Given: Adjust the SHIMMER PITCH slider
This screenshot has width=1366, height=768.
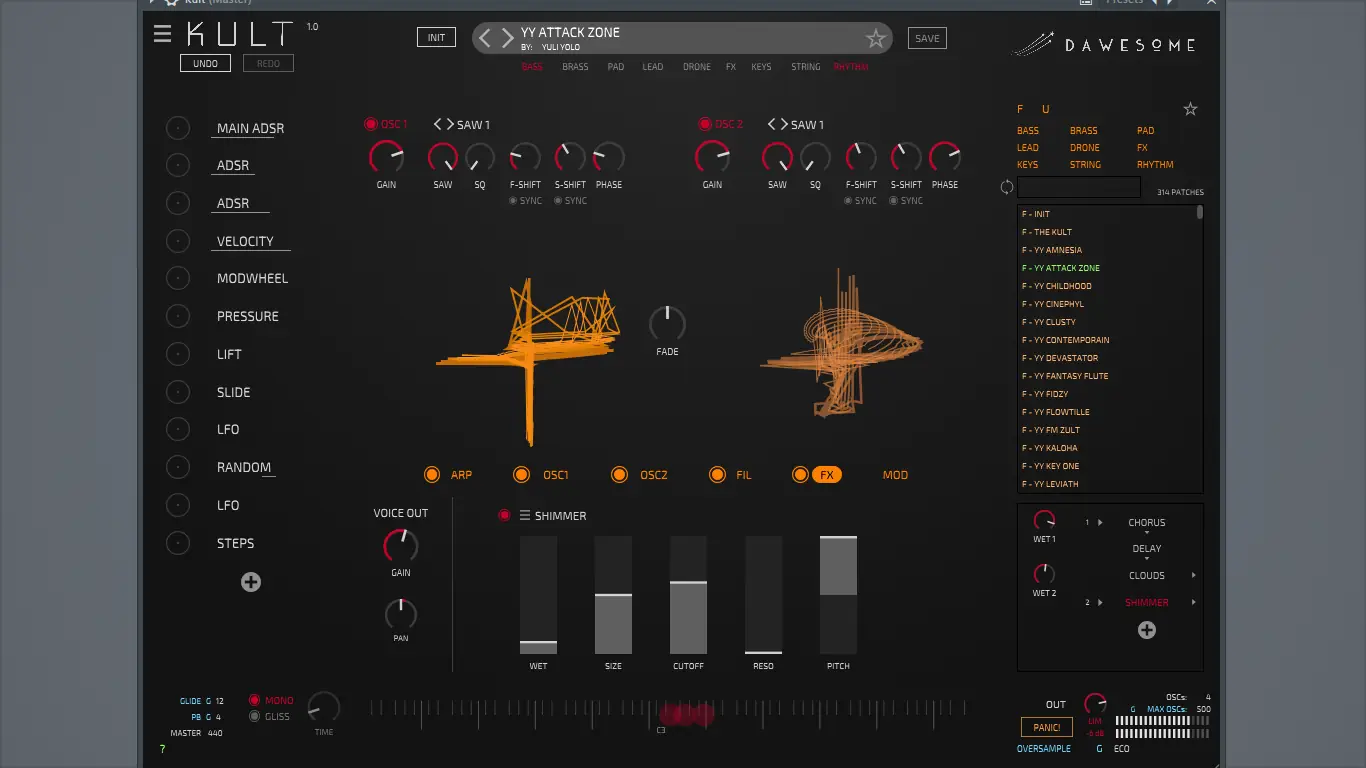Looking at the screenshot, I should click(838, 595).
